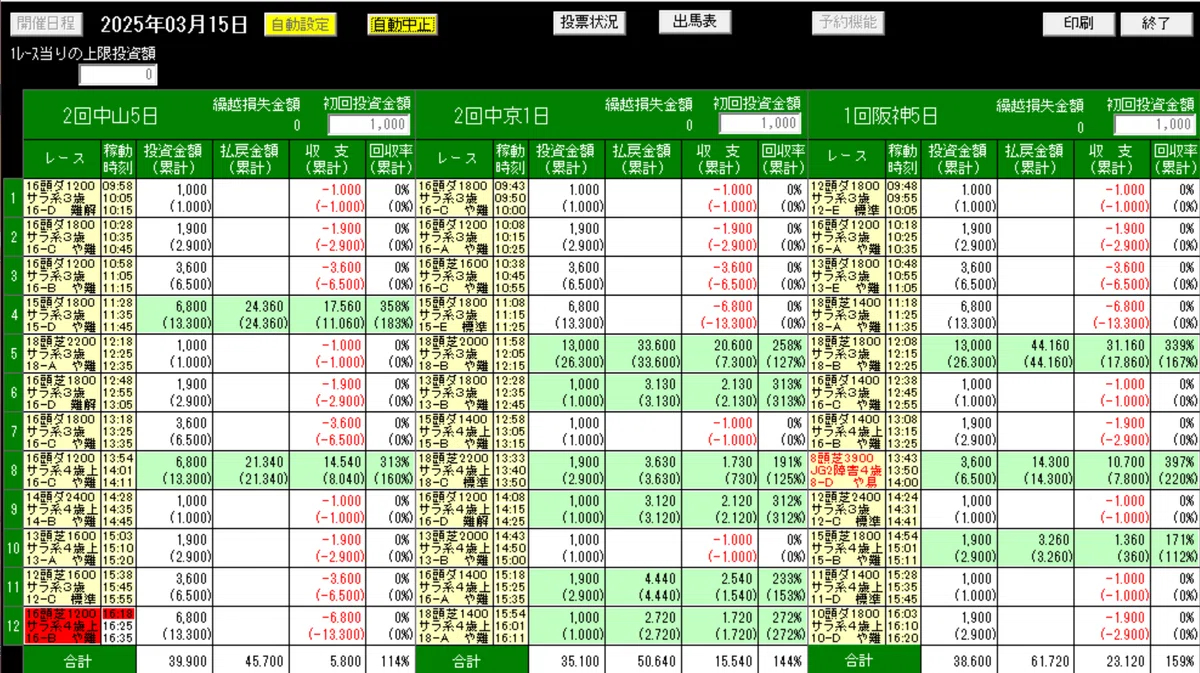Click the 中京 total payout 50.640
This screenshot has height=673, width=1200.
(644, 660)
